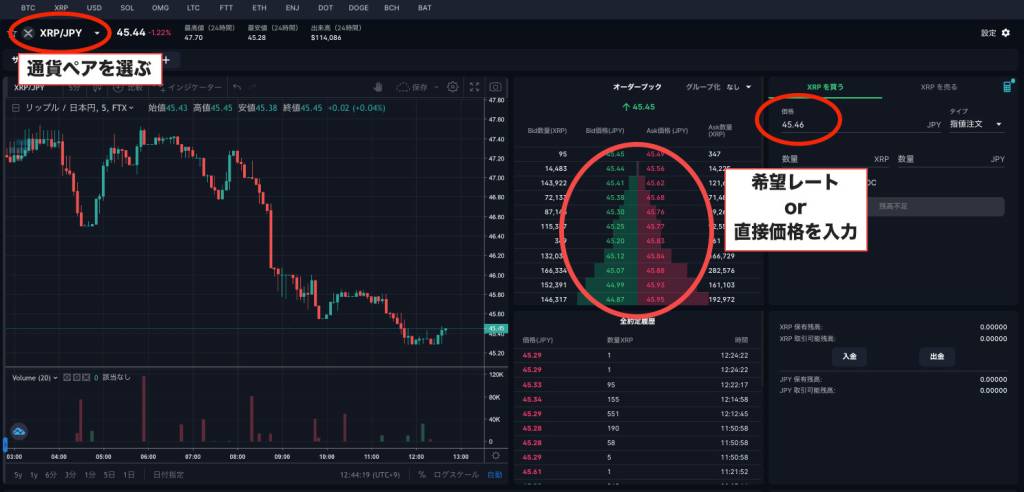
Task: Open the グループ化 なし grouping dropdown
Action: (718, 87)
